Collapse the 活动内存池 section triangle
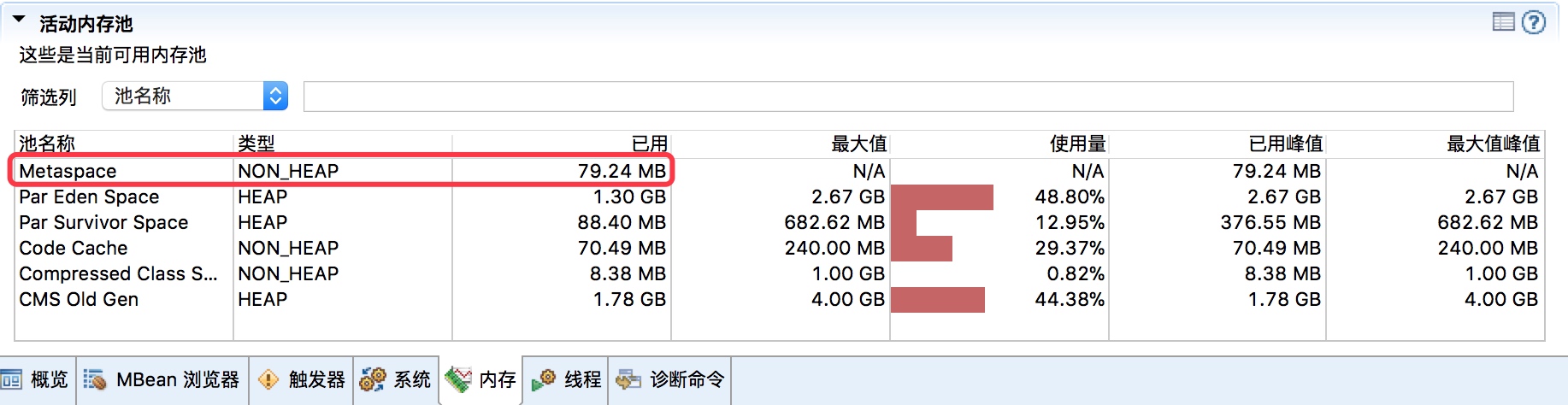Image resolution: width=1568 pixels, height=405 pixels. click(19, 20)
